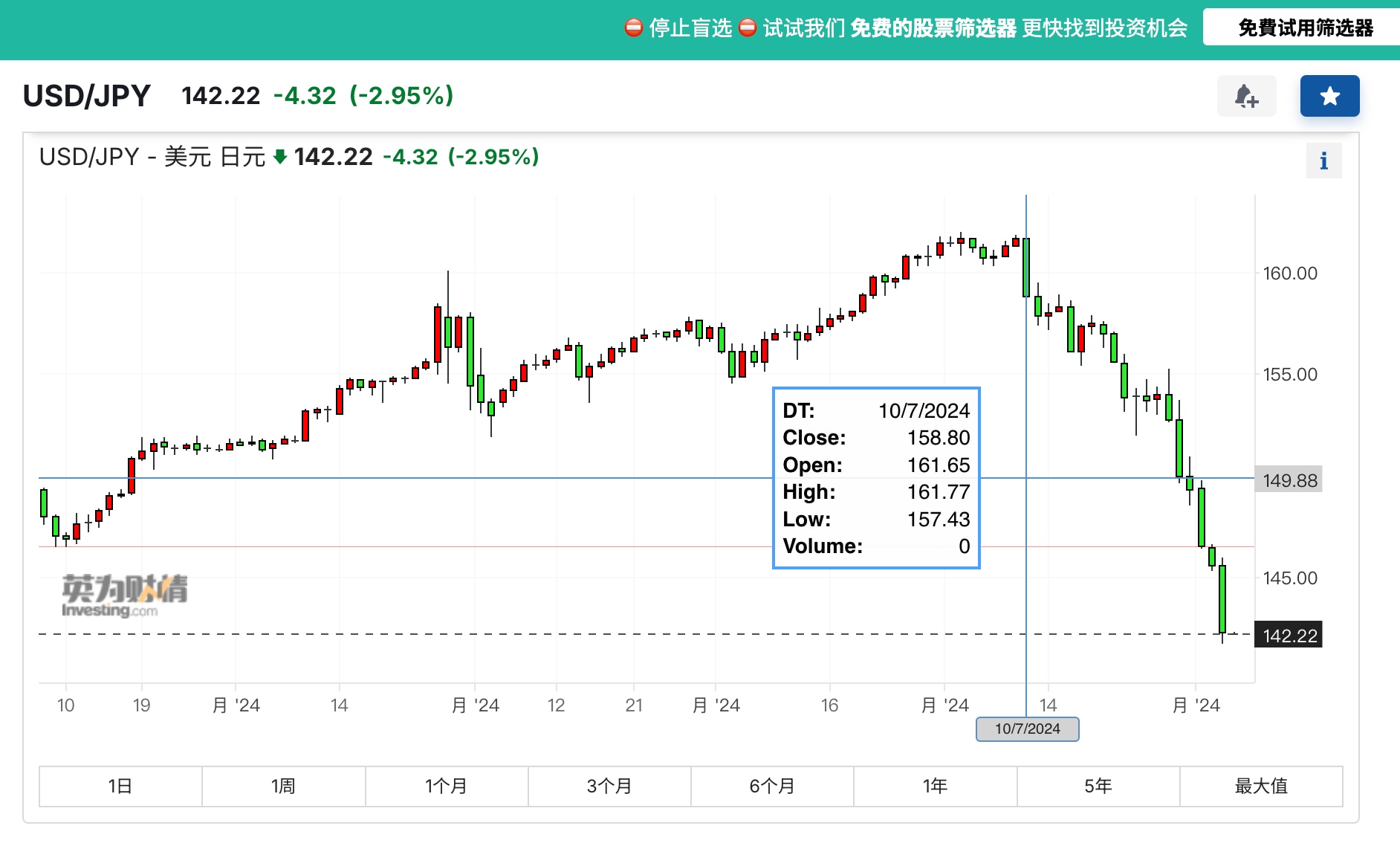Screen dimensions: 1400x843
Task: Click the Low: 157.43 tooltip value
Action: pyautogui.click(x=939, y=520)
